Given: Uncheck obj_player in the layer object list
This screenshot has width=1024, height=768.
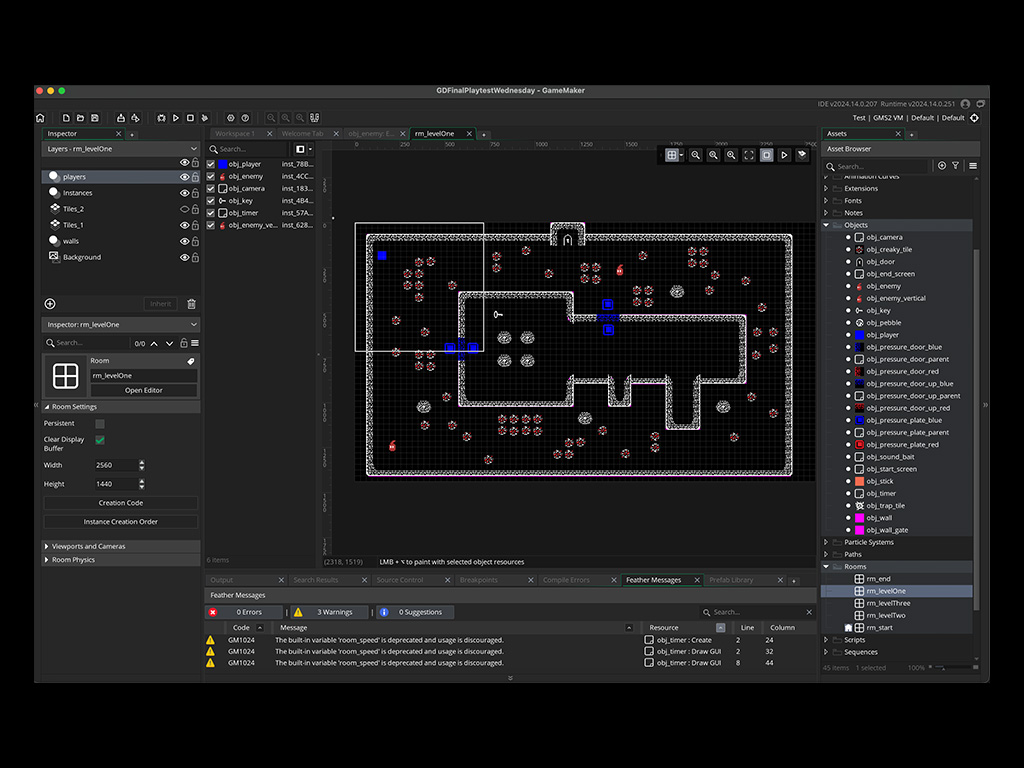Looking at the screenshot, I should click(x=210, y=164).
